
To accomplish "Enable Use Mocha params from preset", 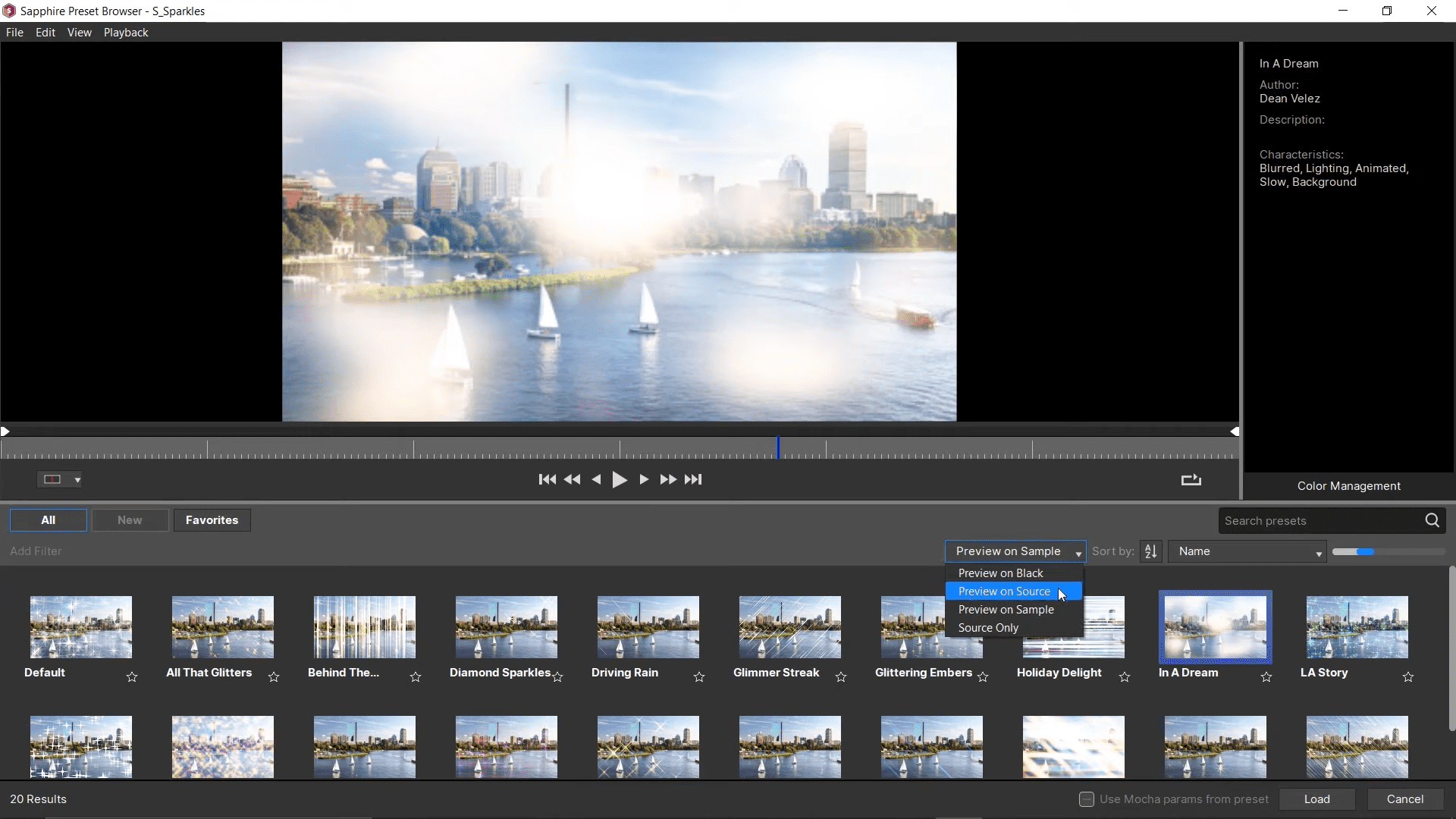I will [1087, 799].
